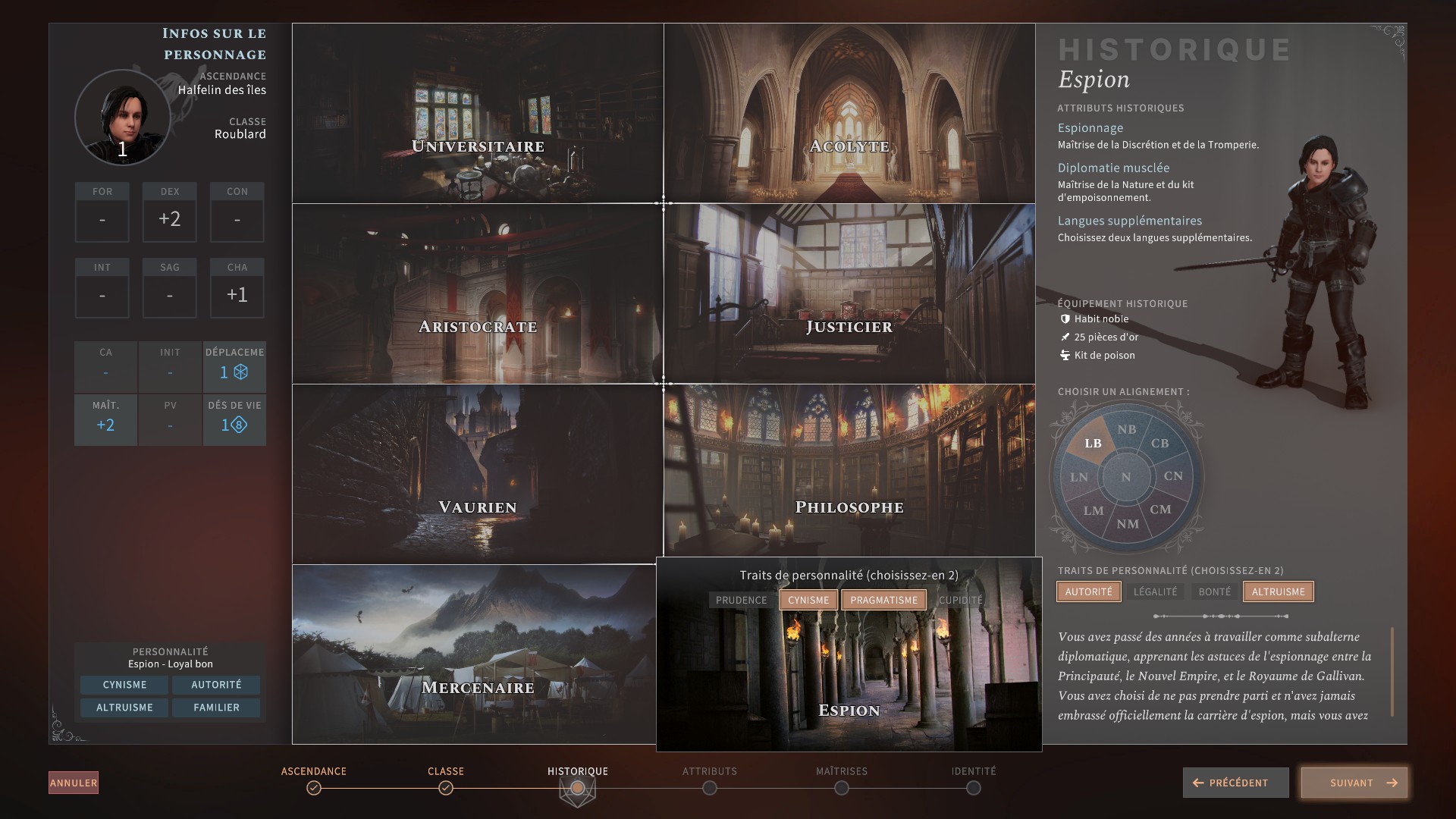1456x819 pixels.
Task: Click the Familier tag in the Personnalité summary
Action: [x=216, y=708]
